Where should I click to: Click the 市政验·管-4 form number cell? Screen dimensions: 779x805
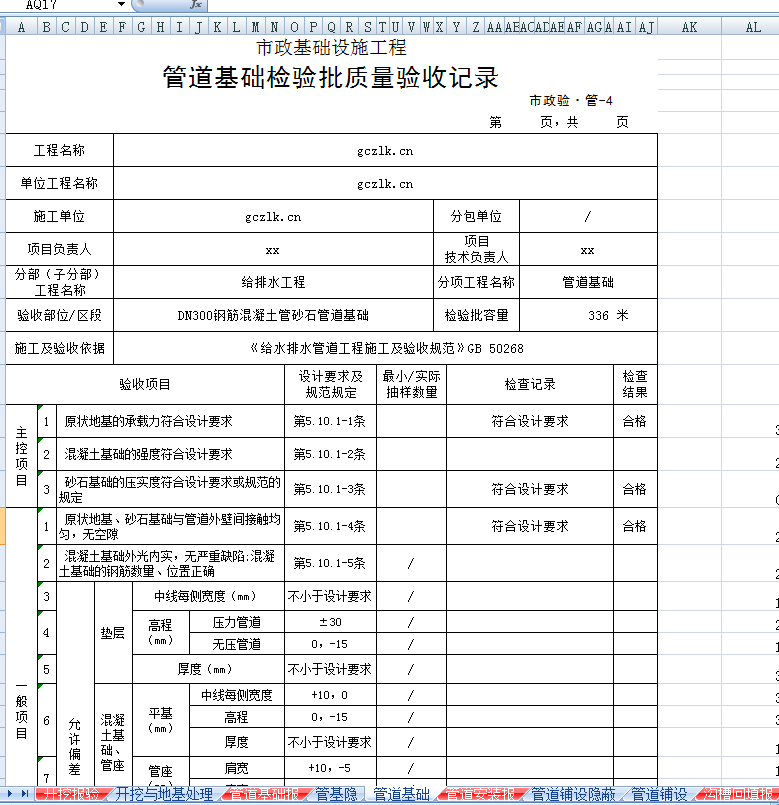coord(571,101)
